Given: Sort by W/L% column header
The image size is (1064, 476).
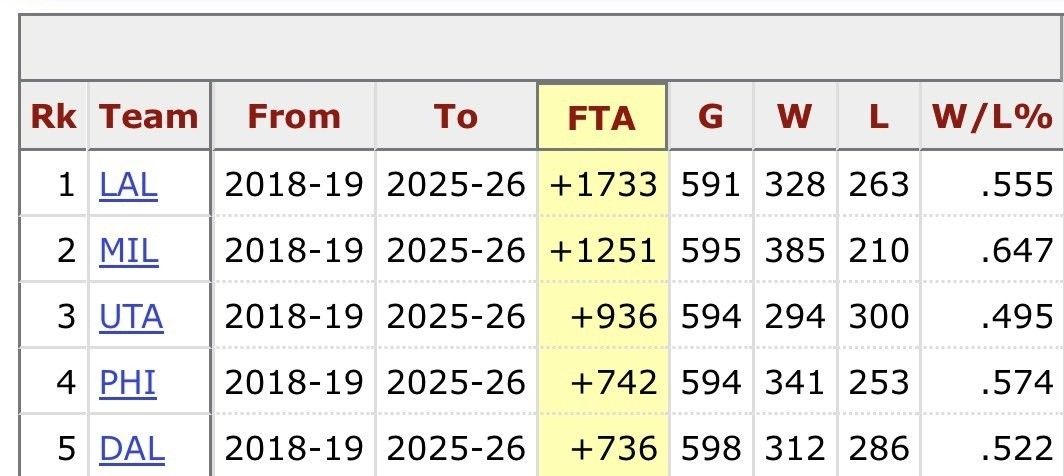Looking at the screenshot, I should tap(991, 118).
